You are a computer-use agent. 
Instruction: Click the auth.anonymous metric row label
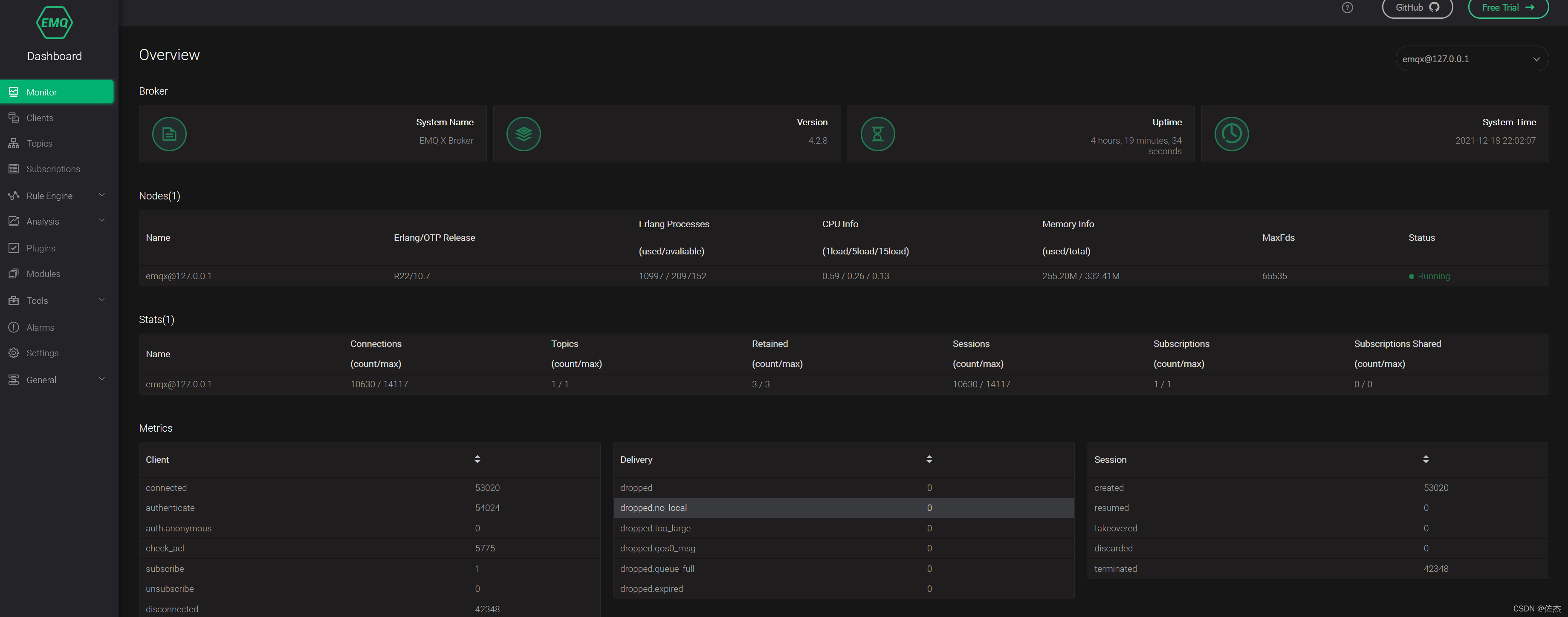pos(178,528)
